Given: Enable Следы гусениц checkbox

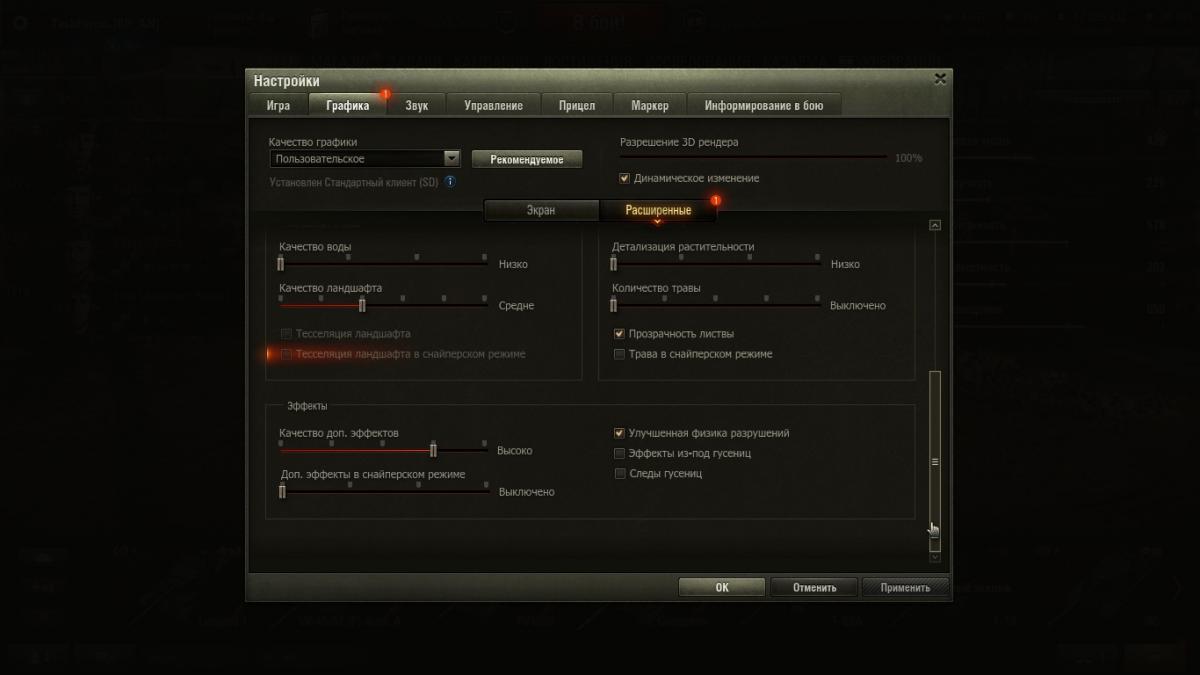Looking at the screenshot, I should 620,474.
